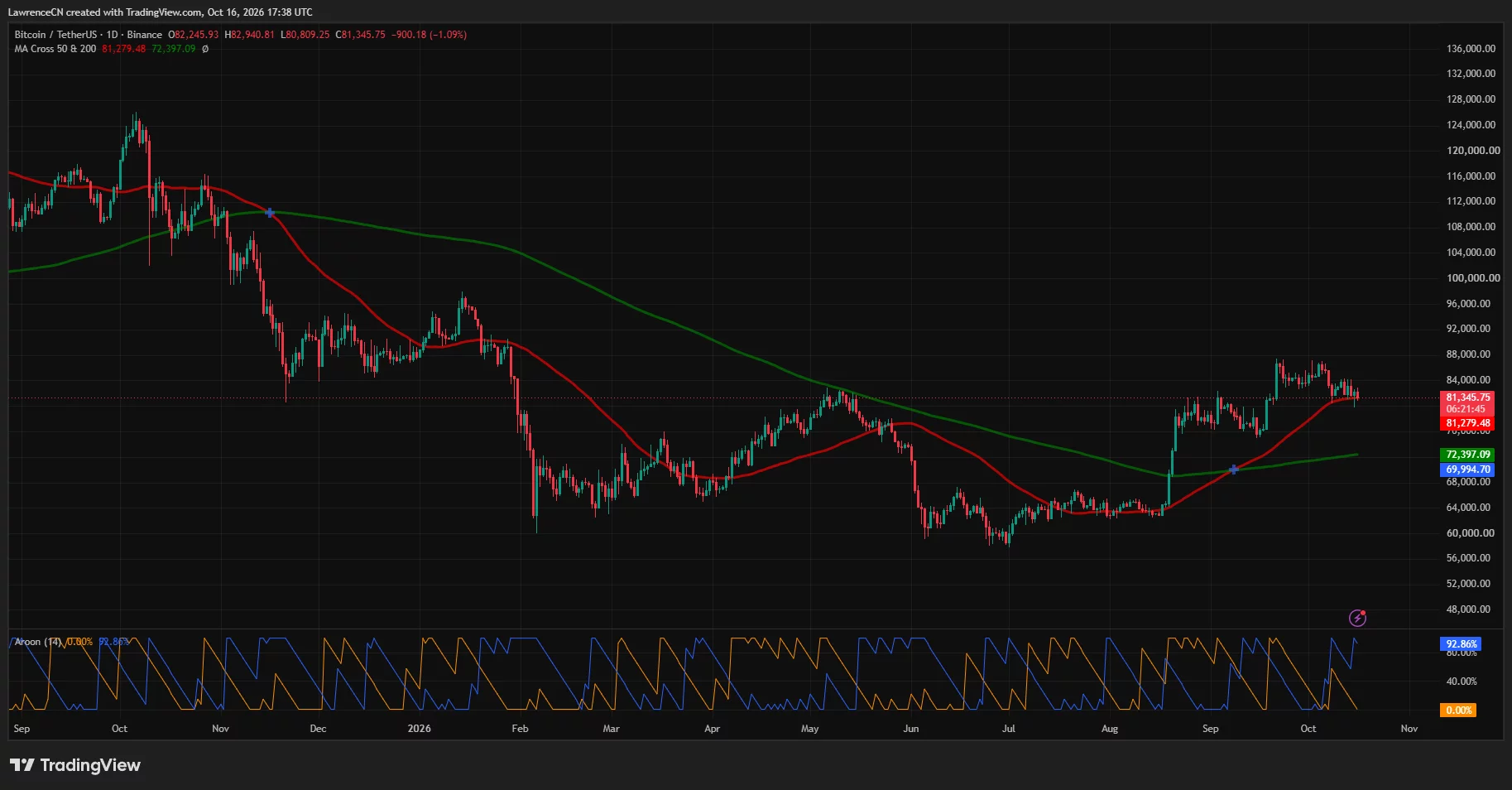Click the blue 69,994.70 price tag
The image size is (1512, 790).
[x=1467, y=470]
